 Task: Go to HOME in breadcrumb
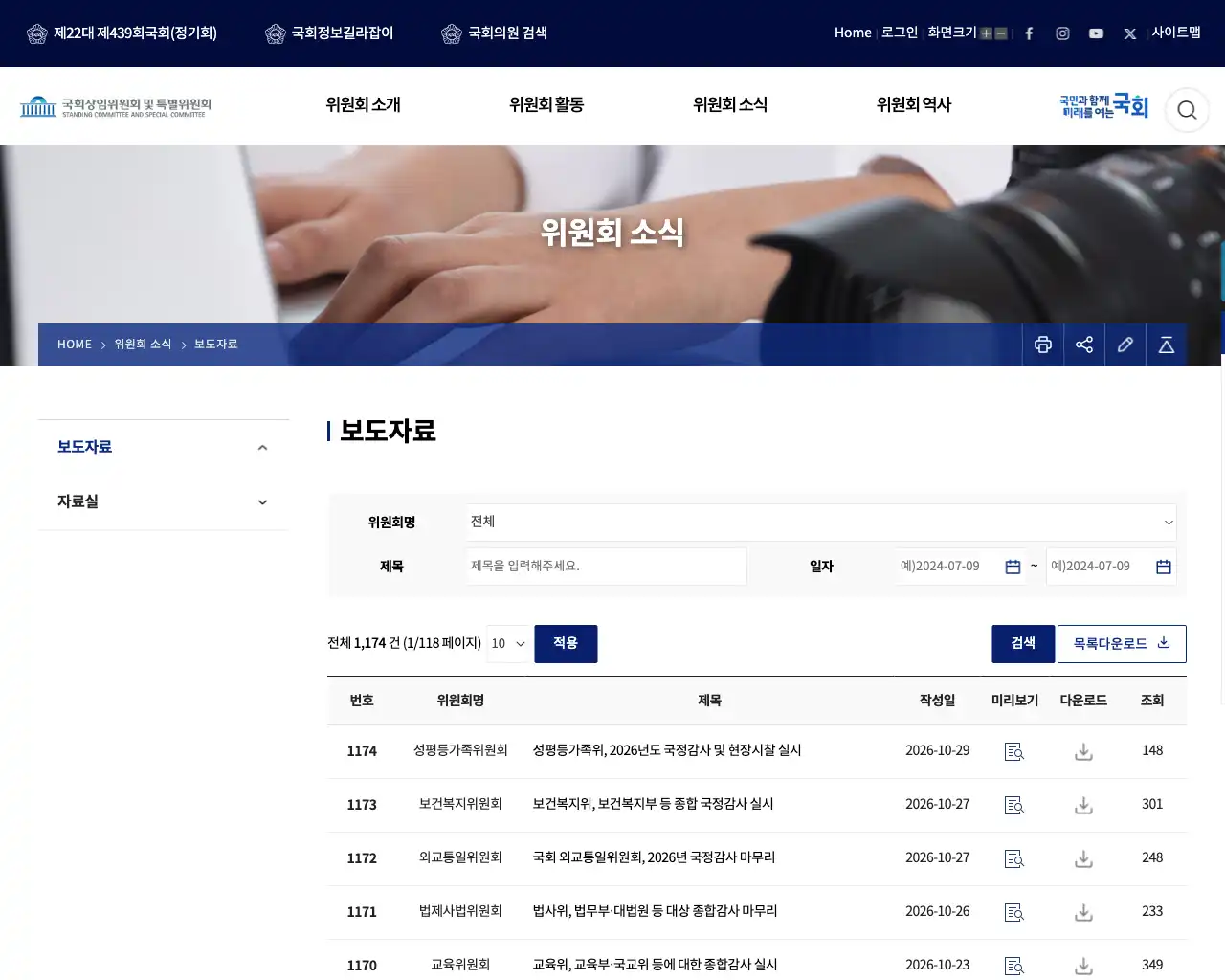point(75,345)
